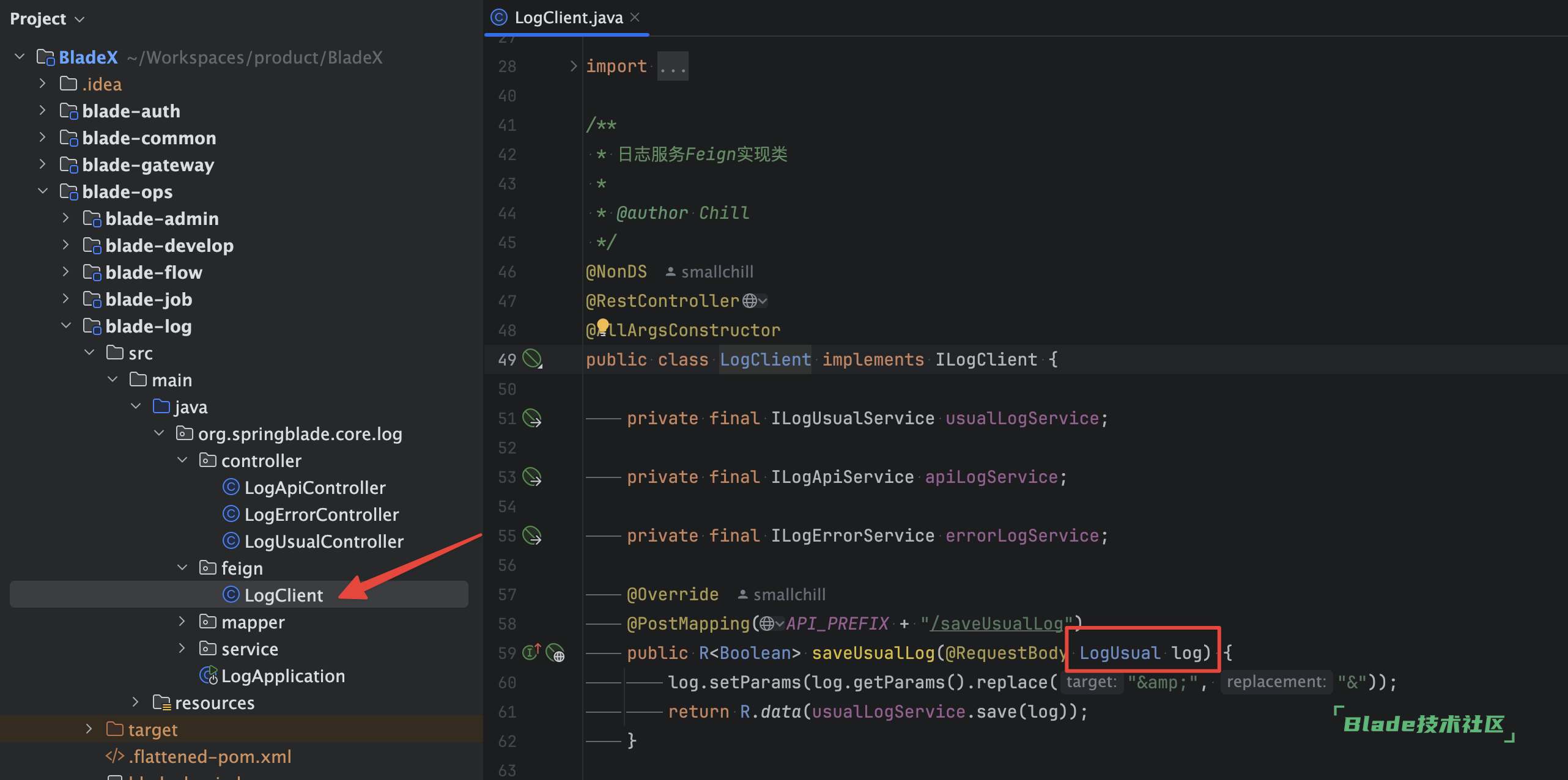Viewport: 1568px width, 780px height.
Task: Expand the blade-common module
Action: pyautogui.click(x=43, y=138)
